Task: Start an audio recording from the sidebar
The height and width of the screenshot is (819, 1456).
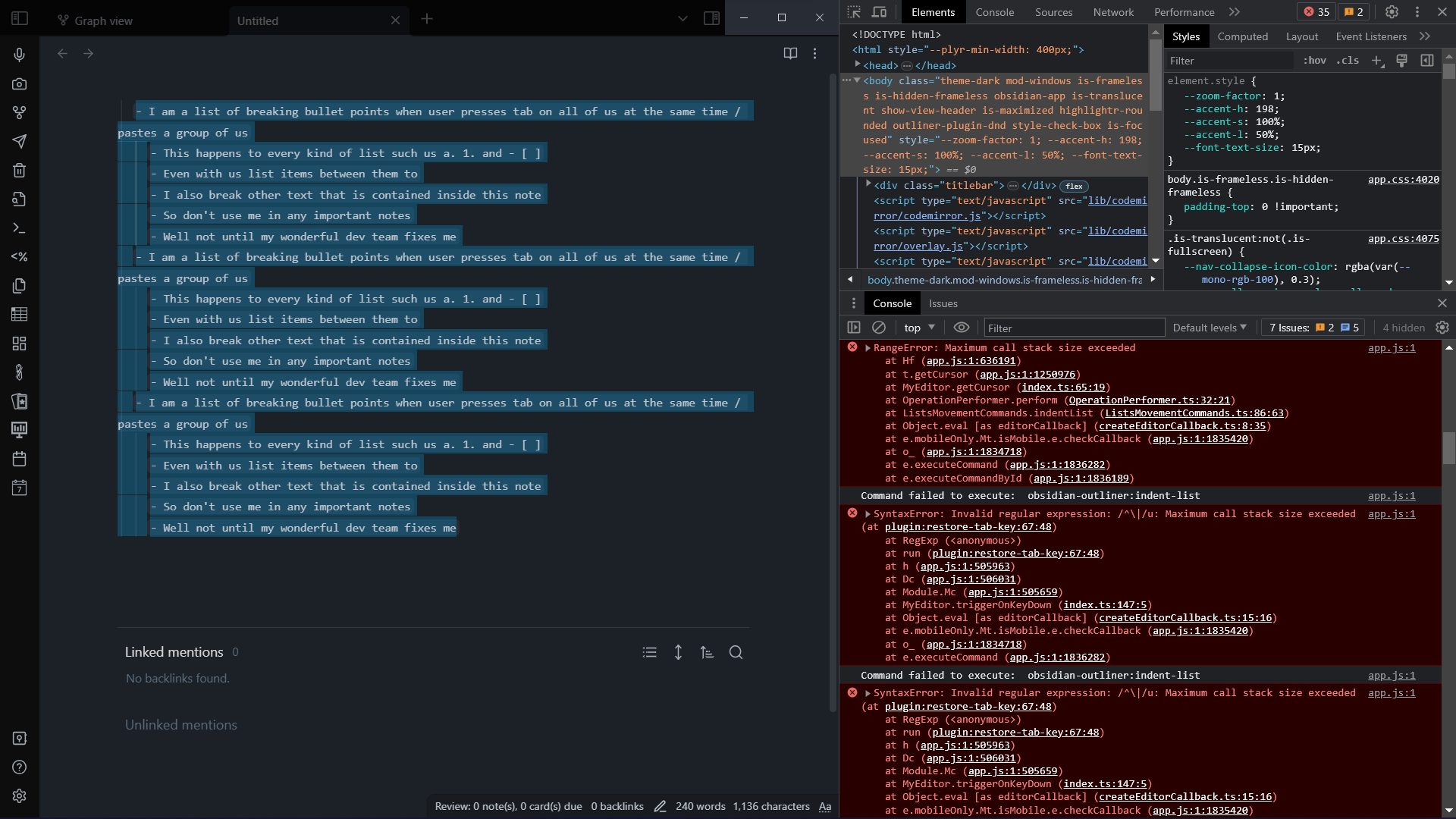Action: 20,54
